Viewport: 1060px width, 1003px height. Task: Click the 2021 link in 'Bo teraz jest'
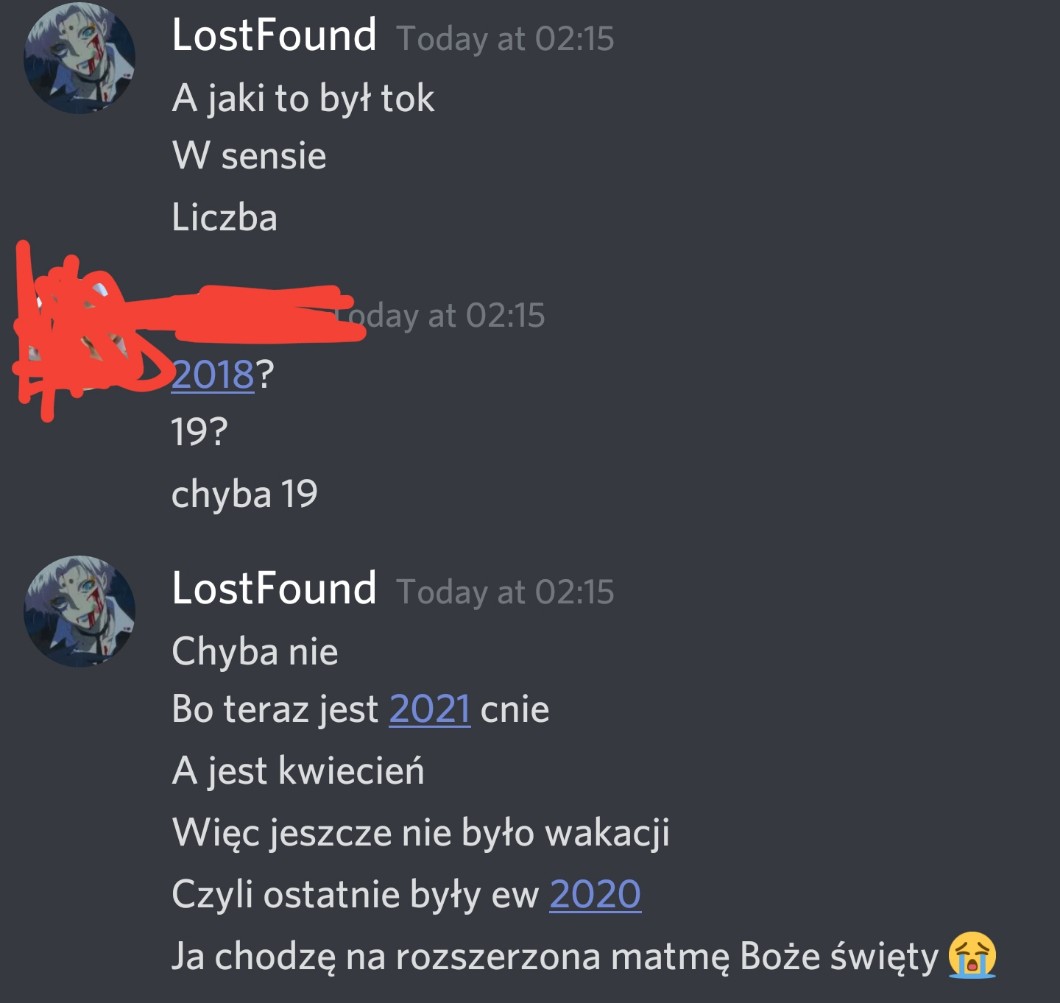[430, 710]
